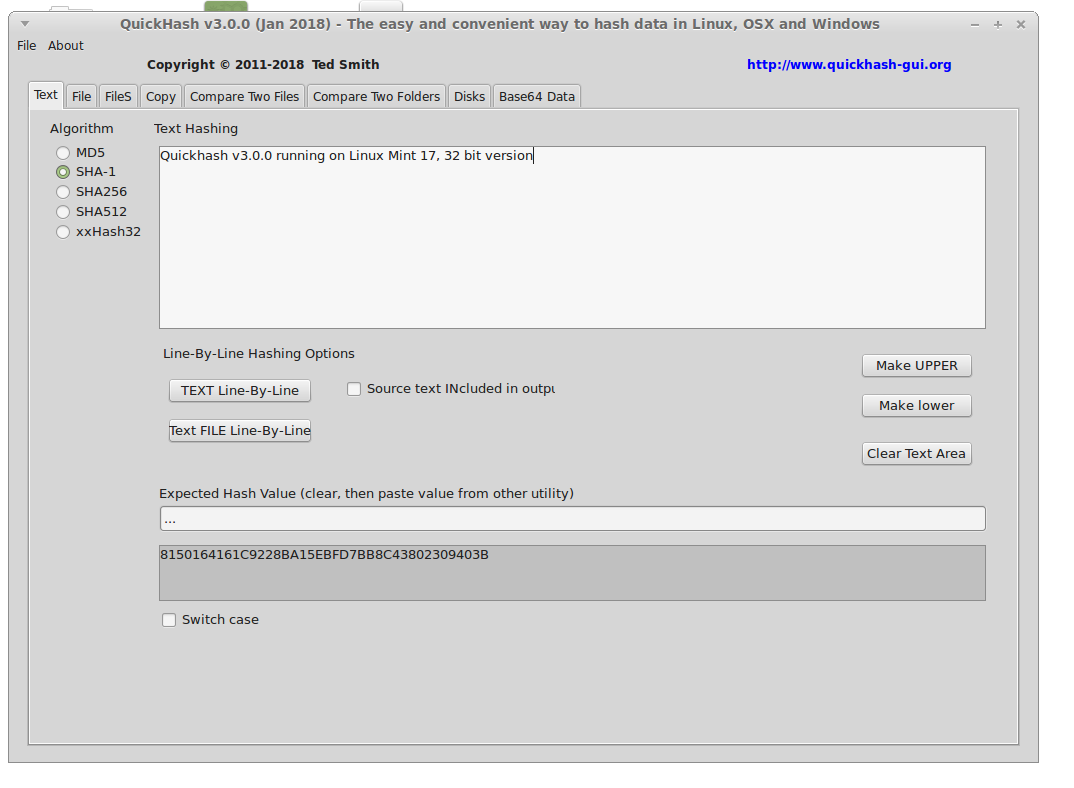Enable Source text included in output checkbox

pyautogui.click(x=354, y=389)
